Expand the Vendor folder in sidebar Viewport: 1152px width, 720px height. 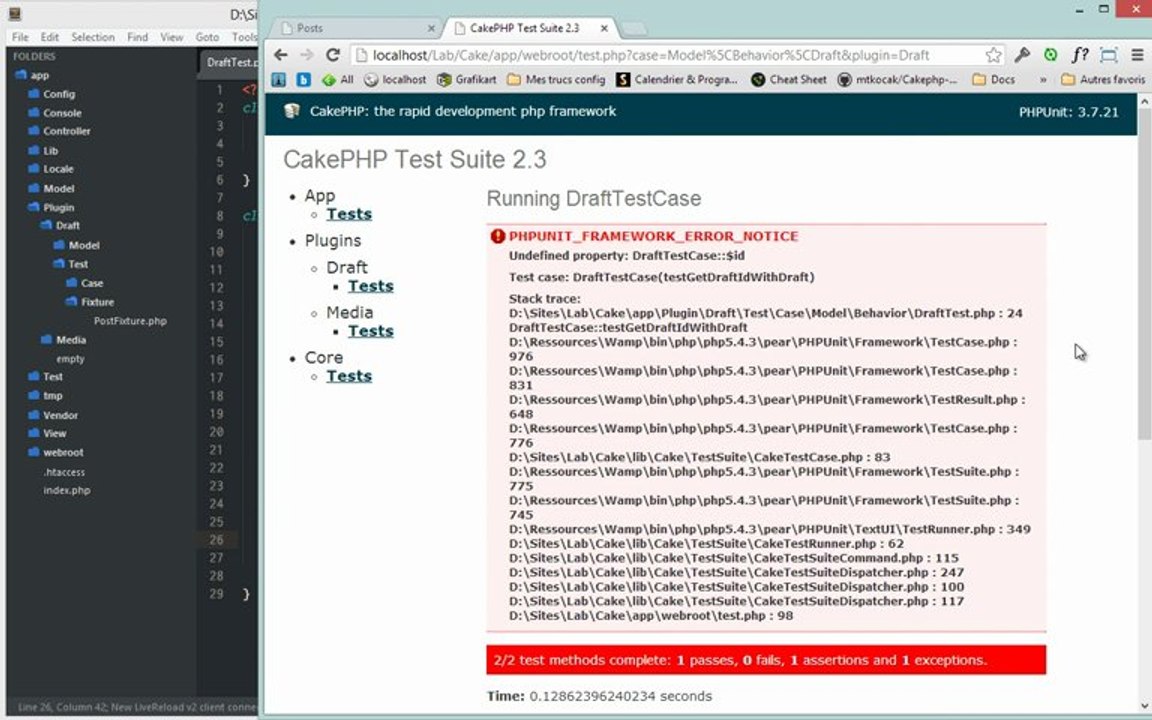click(53, 415)
